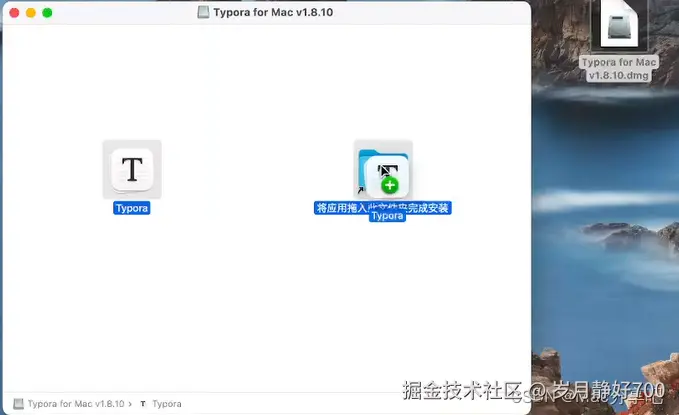Image resolution: width=679 pixels, height=415 pixels.
Task: Click the Typora label under the app icon
Action: [132, 208]
